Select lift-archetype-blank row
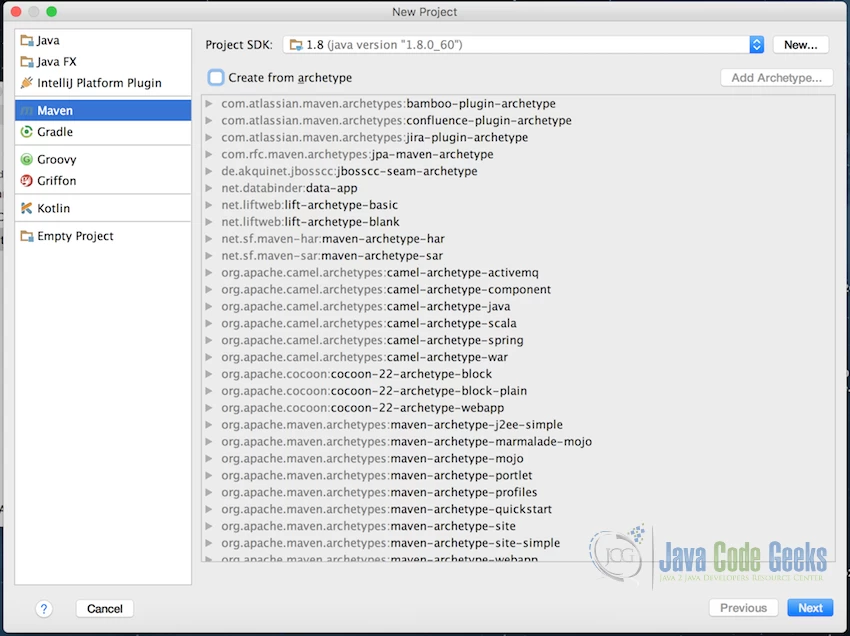The height and width of the screenshot is (636, 850). (x=518, y=222)
